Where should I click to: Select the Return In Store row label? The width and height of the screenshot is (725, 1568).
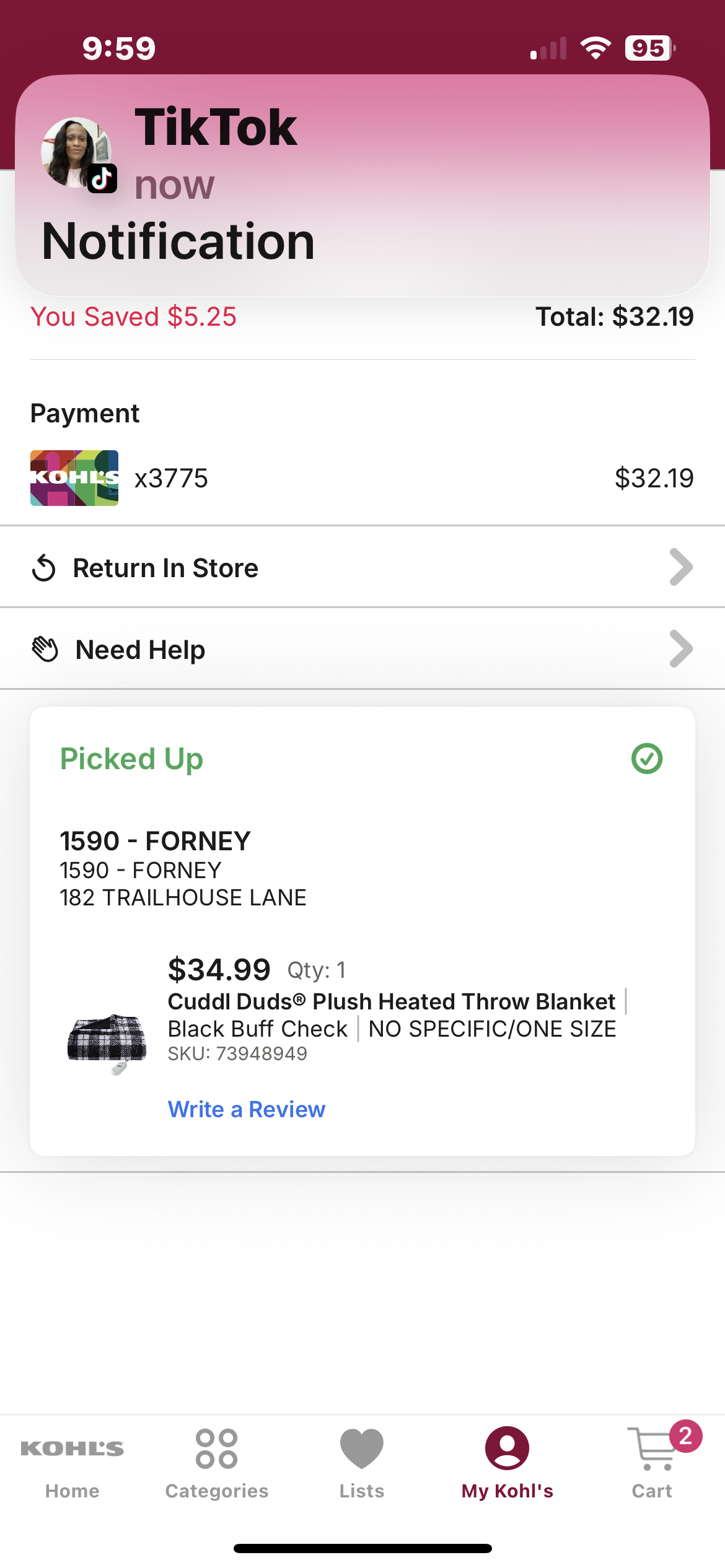click(x=165, y=568)
